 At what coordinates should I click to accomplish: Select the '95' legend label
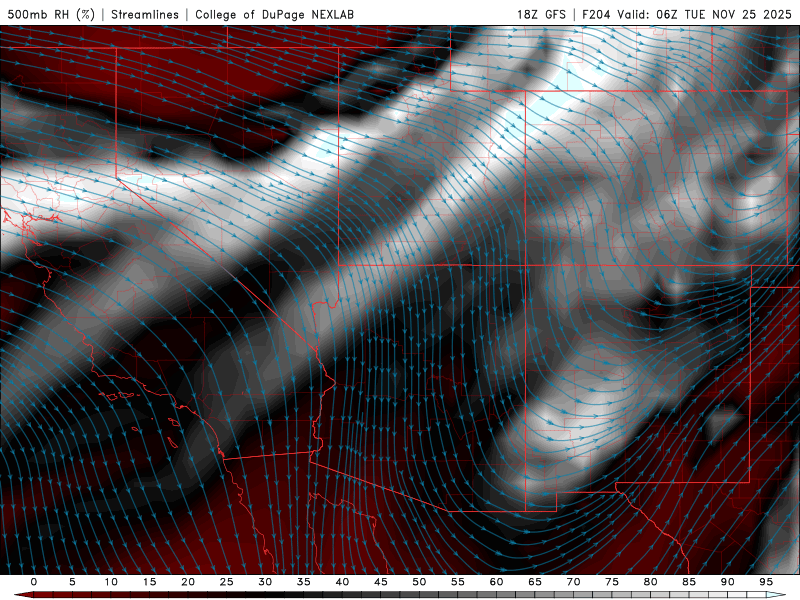tap(766, 582)
